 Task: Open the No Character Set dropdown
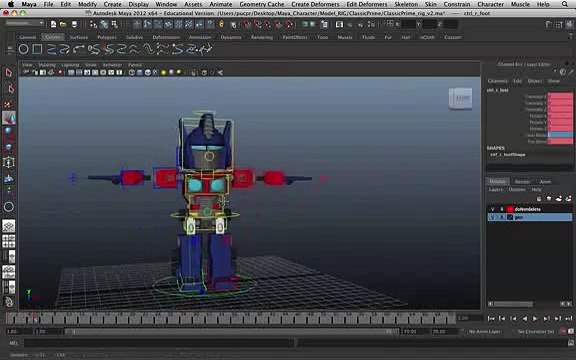[x=536, y=332]
